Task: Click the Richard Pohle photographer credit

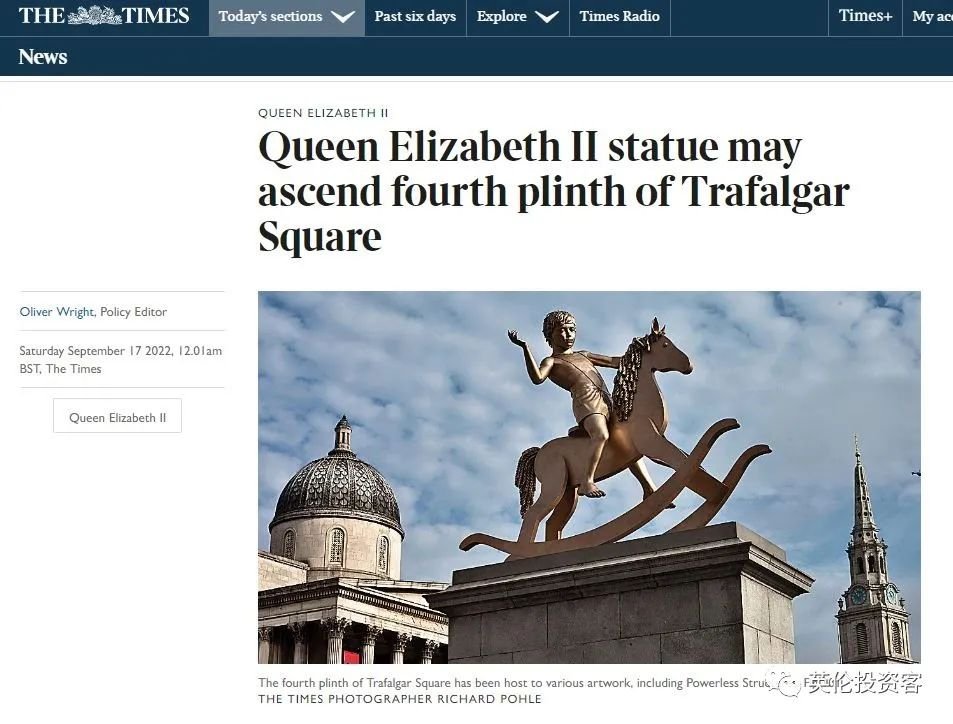Action: [x=399, y=699]
